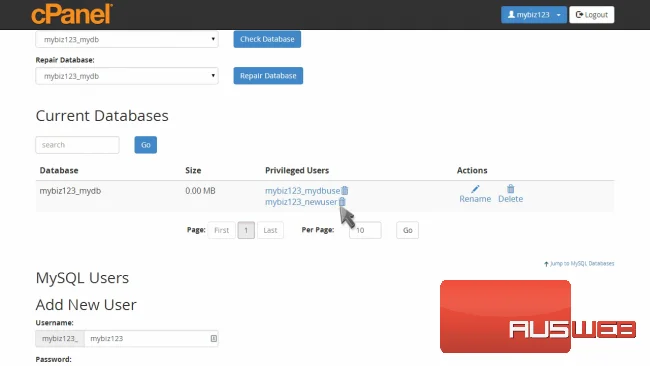
Task: Jump to MySQL Databases link
Action: pyautogui.click(x=579, y=264)
